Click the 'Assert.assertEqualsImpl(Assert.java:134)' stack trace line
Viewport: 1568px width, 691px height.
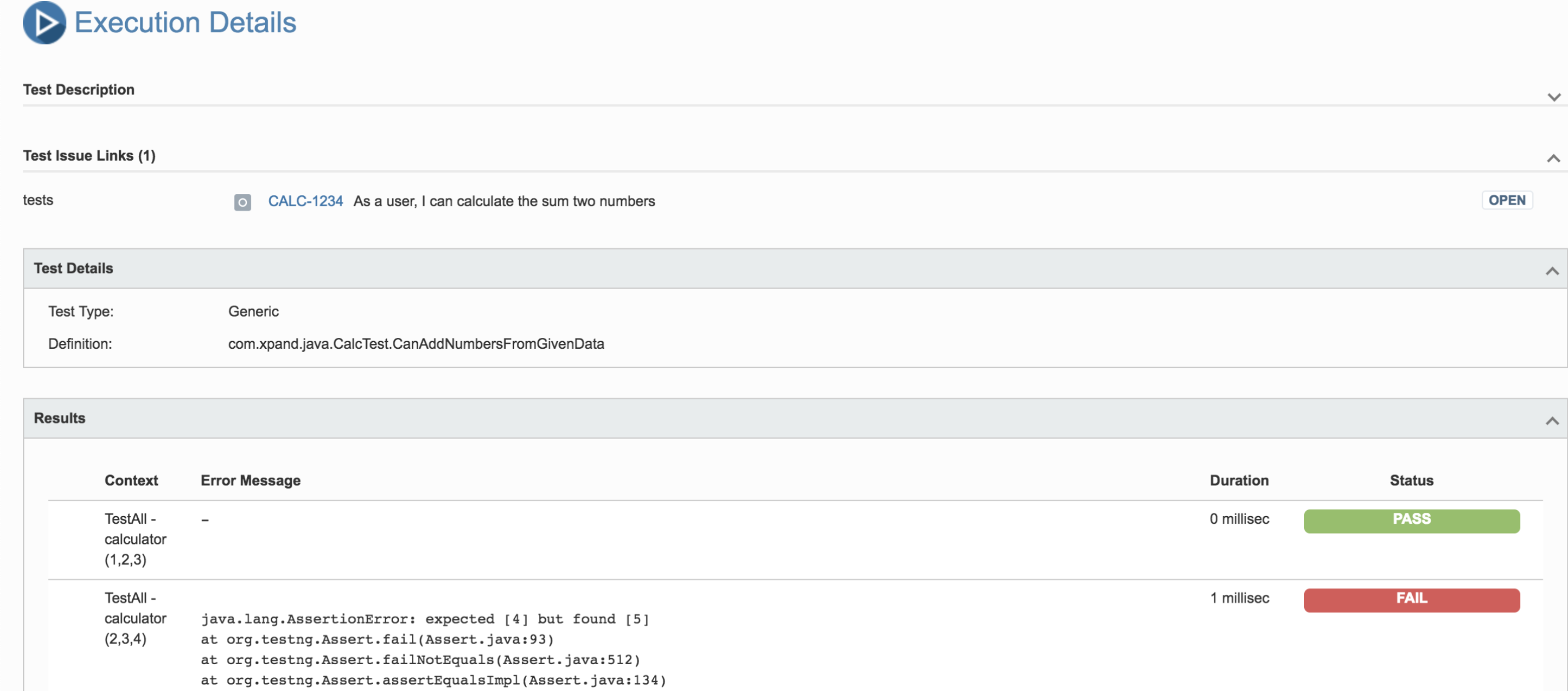(433, 680)
